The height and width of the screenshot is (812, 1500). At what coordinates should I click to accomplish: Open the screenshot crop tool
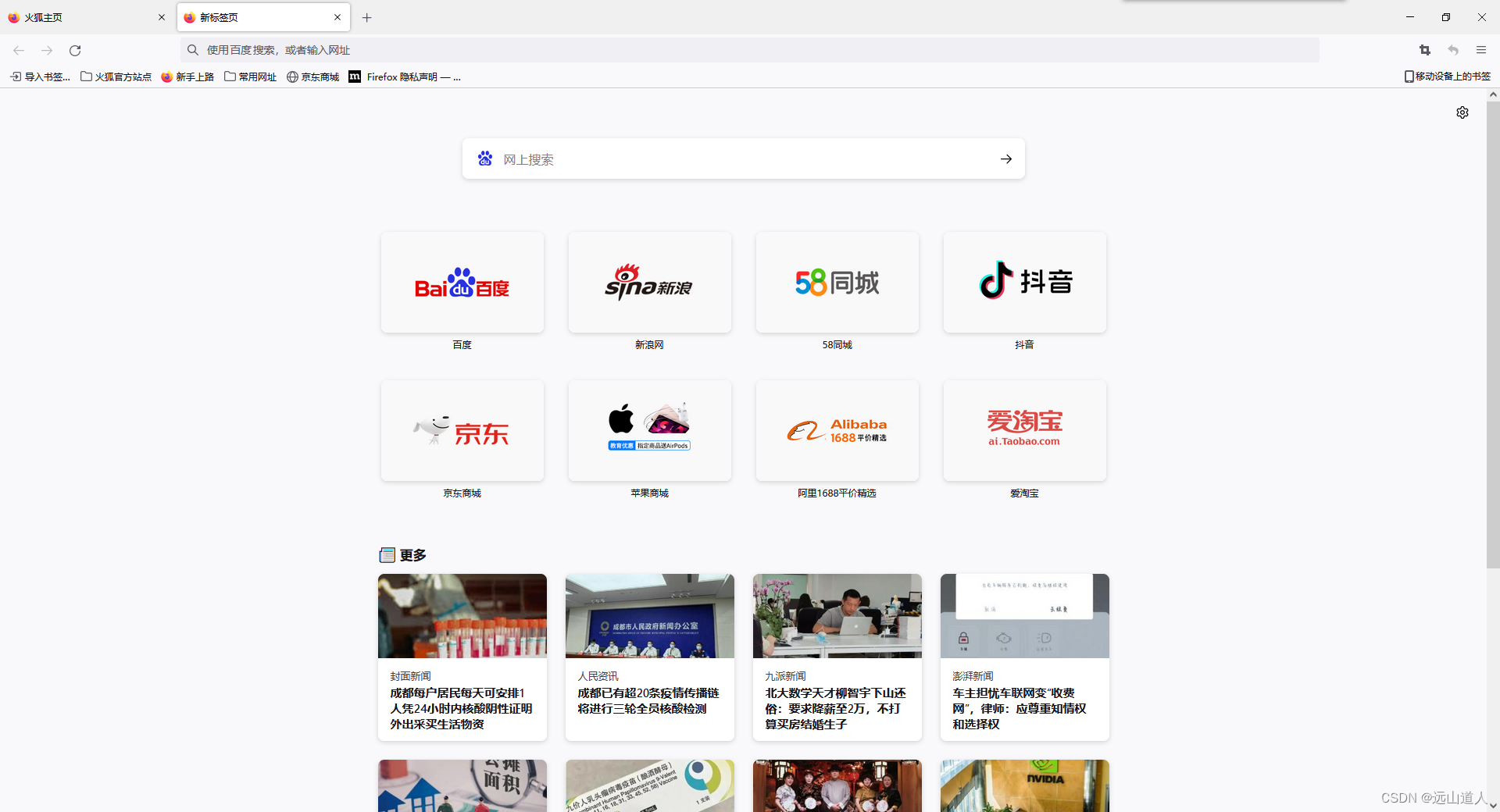pyautogui.click(x=1425, y=50)
